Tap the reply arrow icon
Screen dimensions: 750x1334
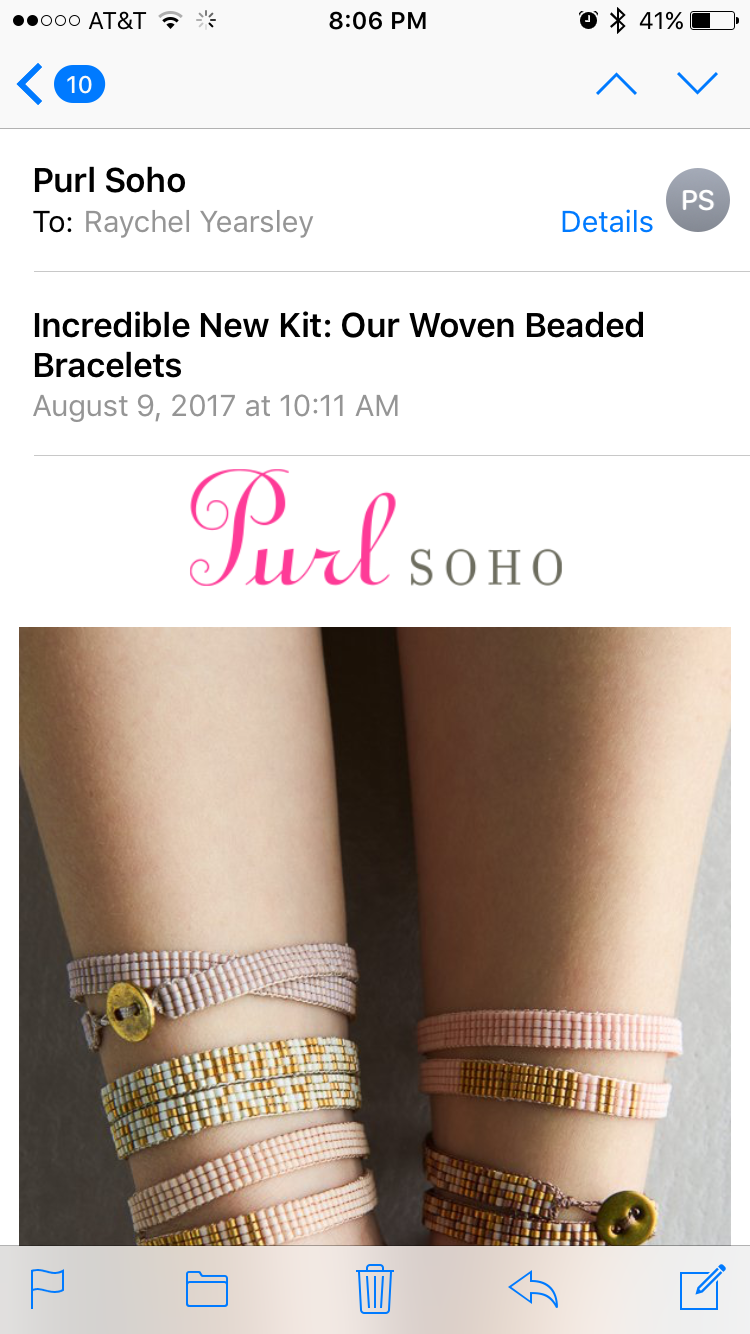click(533, 1289)
